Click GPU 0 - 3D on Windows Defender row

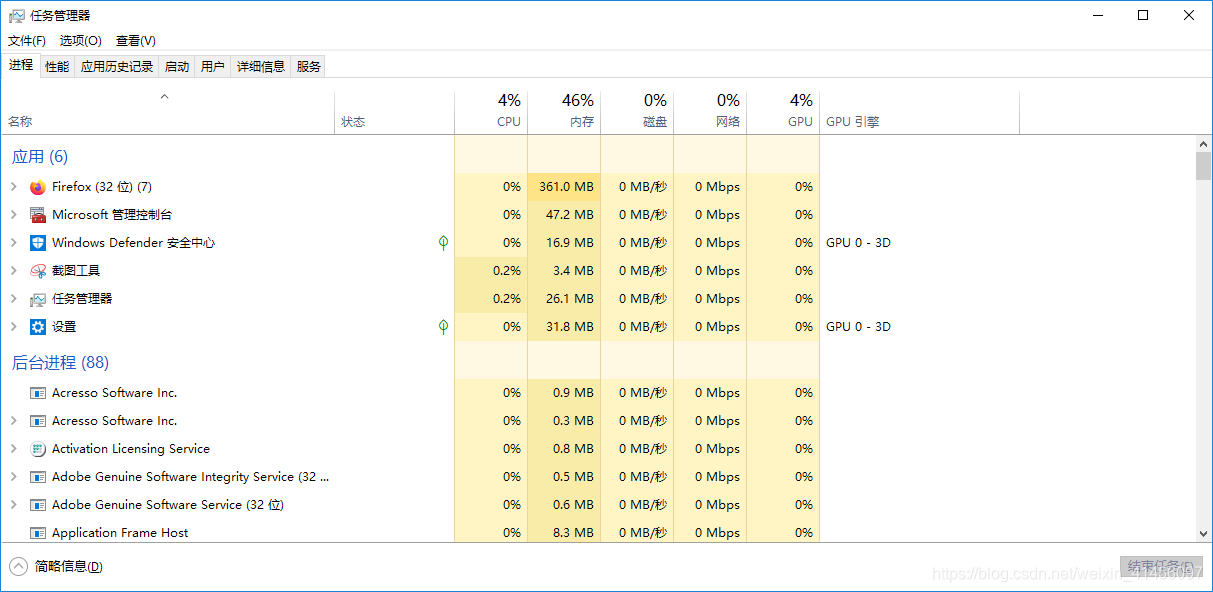(858, 243)
